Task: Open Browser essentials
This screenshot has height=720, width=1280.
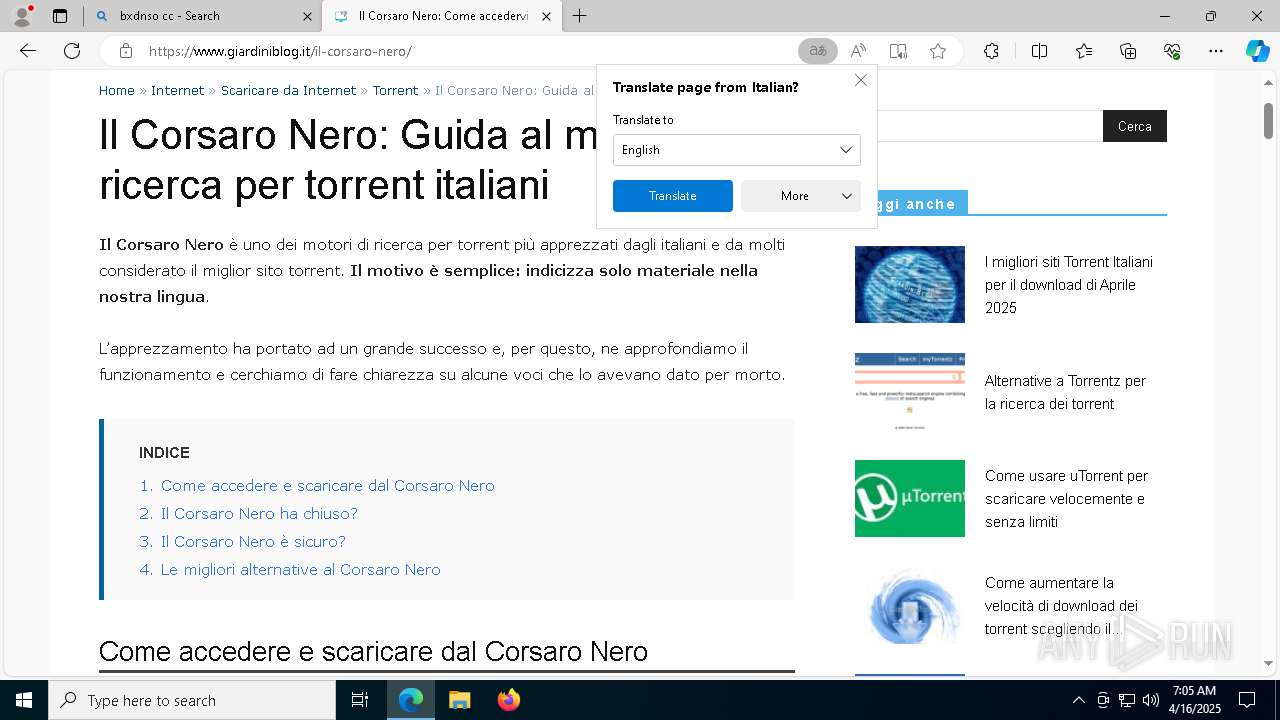Action: 1172,51
